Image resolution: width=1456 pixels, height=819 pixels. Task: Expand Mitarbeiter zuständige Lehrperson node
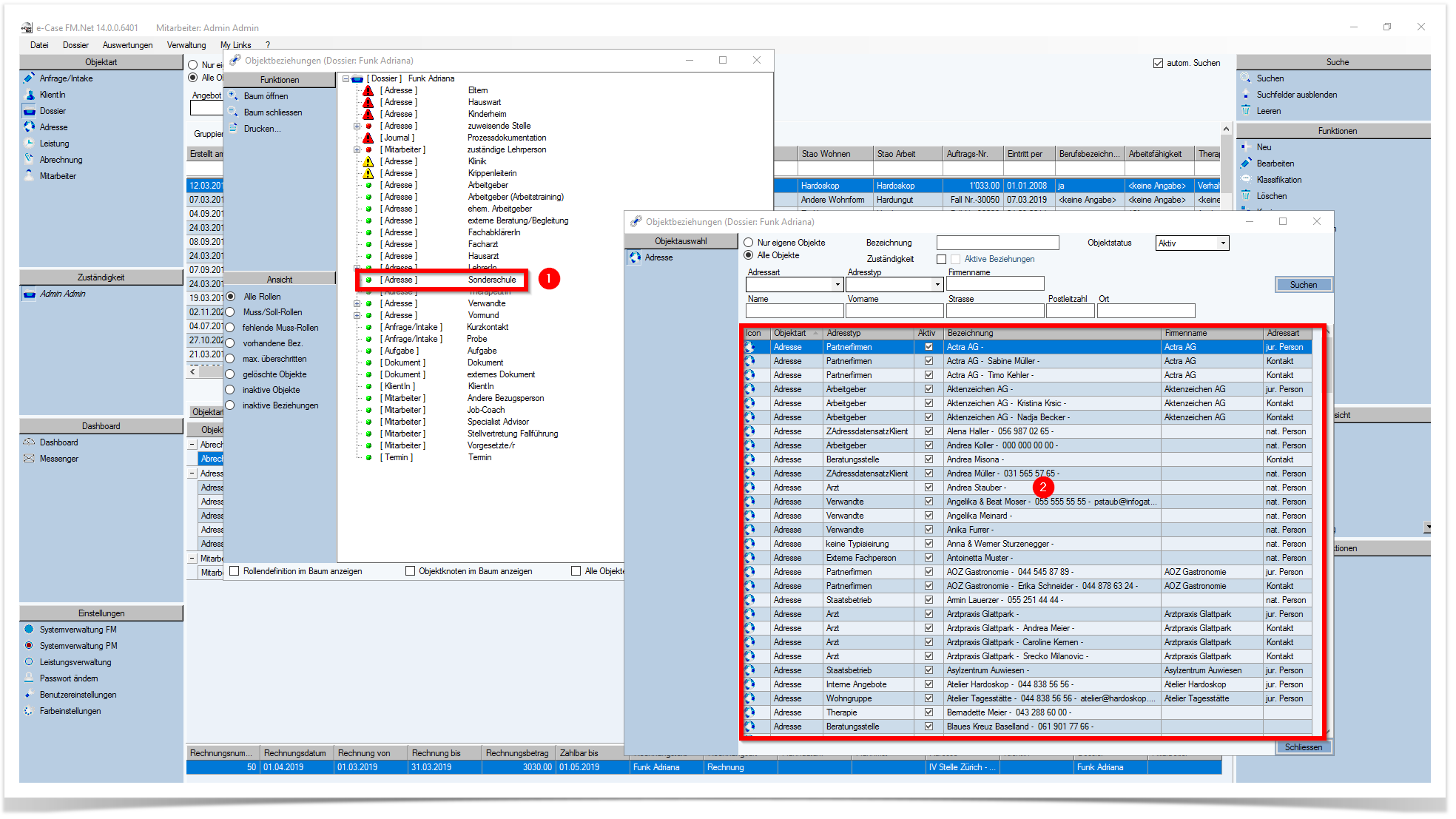coord(357,149)
